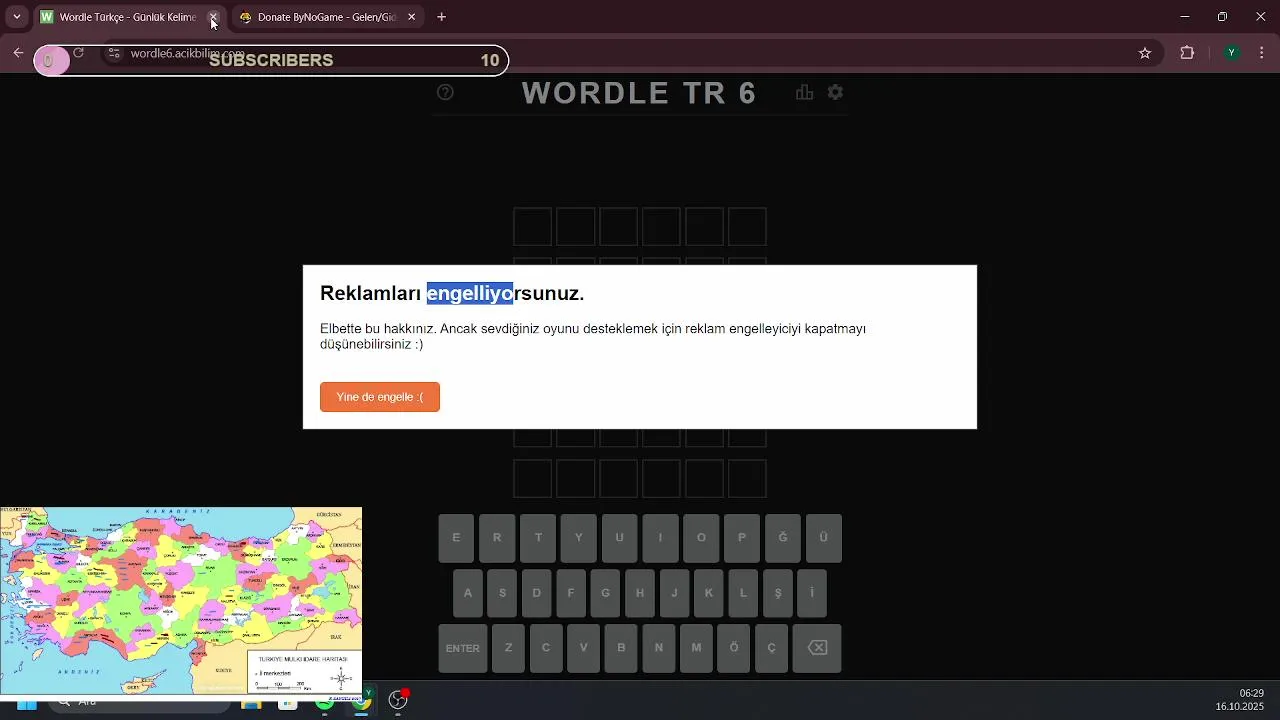Tap the Ğ key on the keyboard
Screen dimensions: 1280x720
point(783,538)
